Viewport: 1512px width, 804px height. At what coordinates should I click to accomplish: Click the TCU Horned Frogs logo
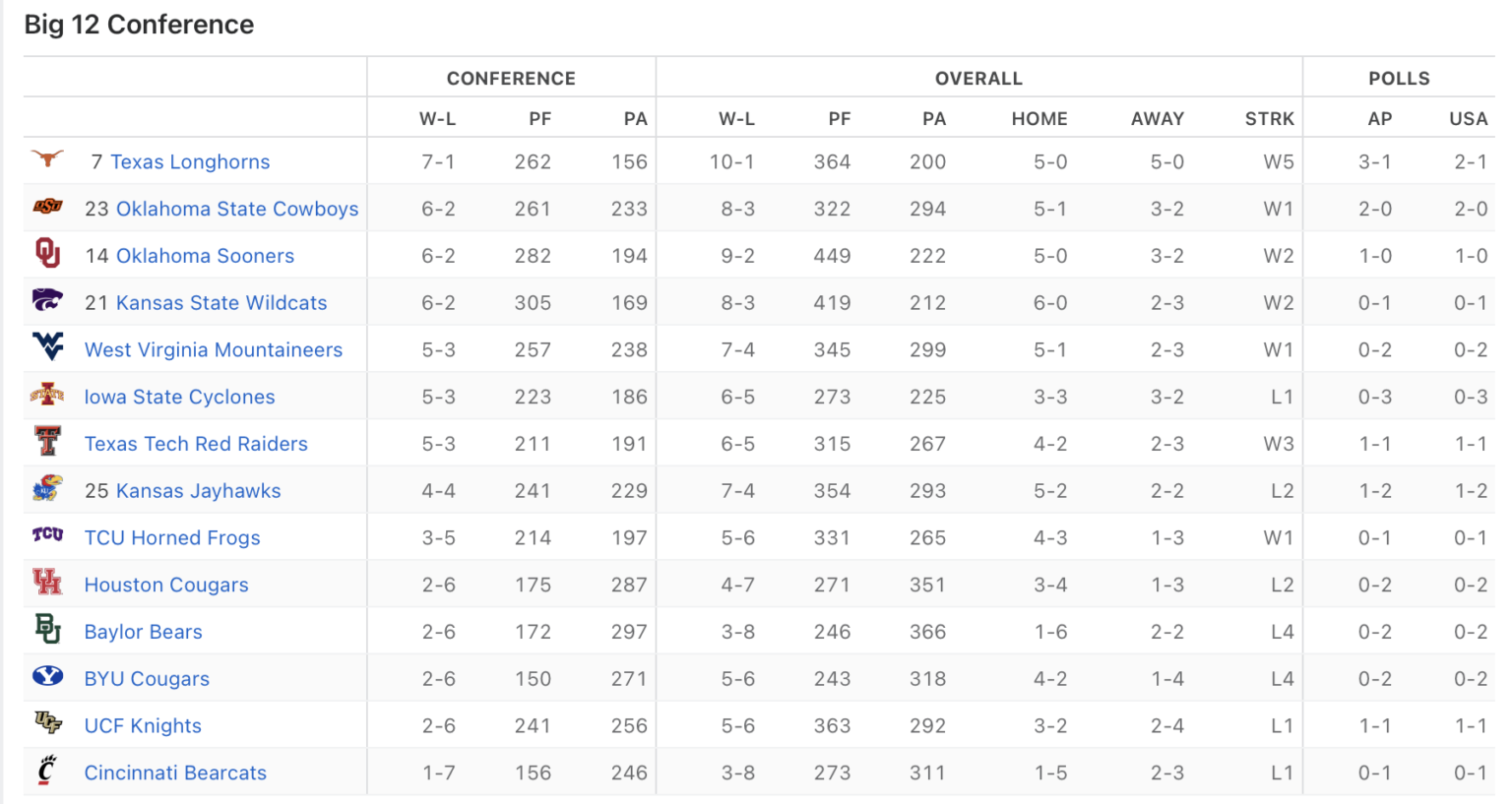47,535
